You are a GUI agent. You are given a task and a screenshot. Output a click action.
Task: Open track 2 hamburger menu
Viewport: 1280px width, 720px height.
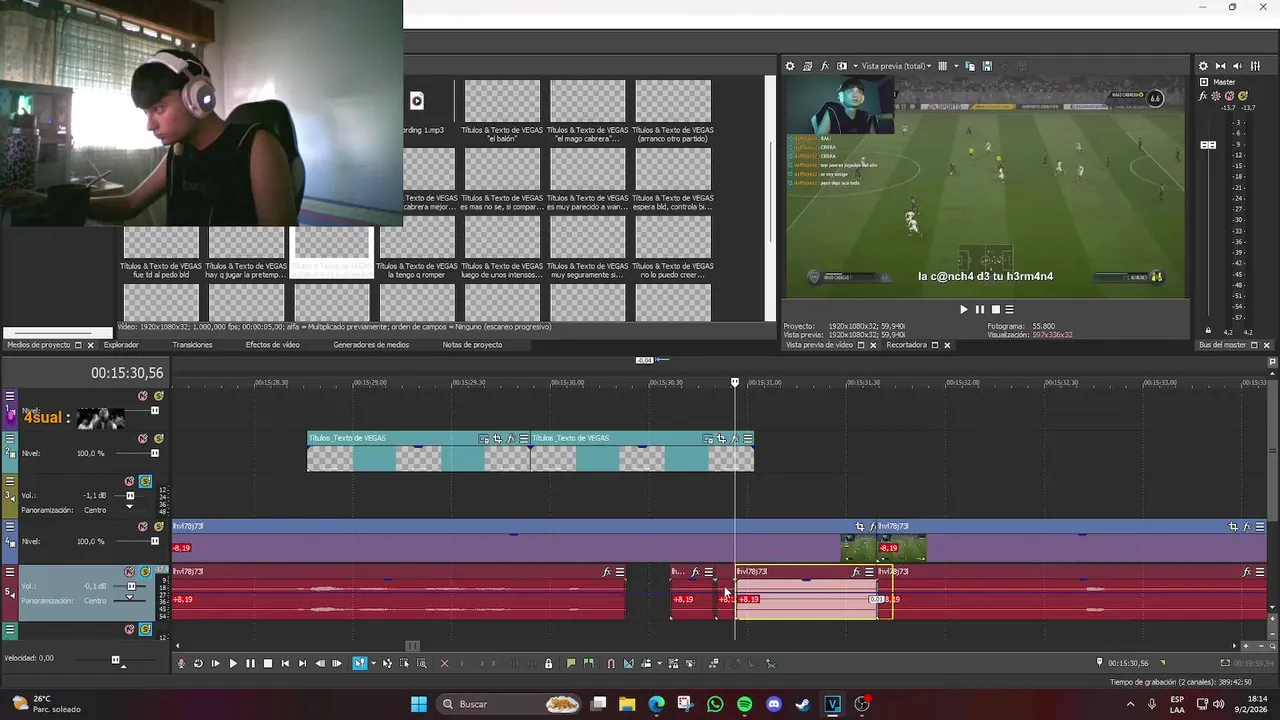[x=10, y=438]
